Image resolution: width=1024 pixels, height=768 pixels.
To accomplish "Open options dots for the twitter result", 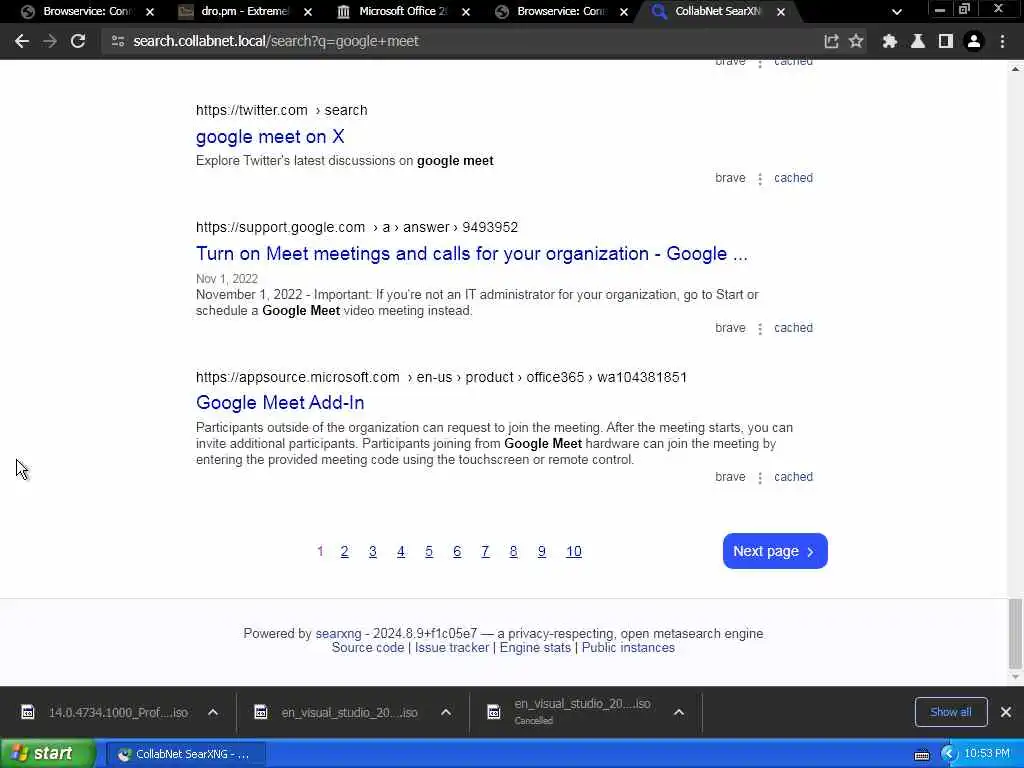I will [x=760, y=179].
